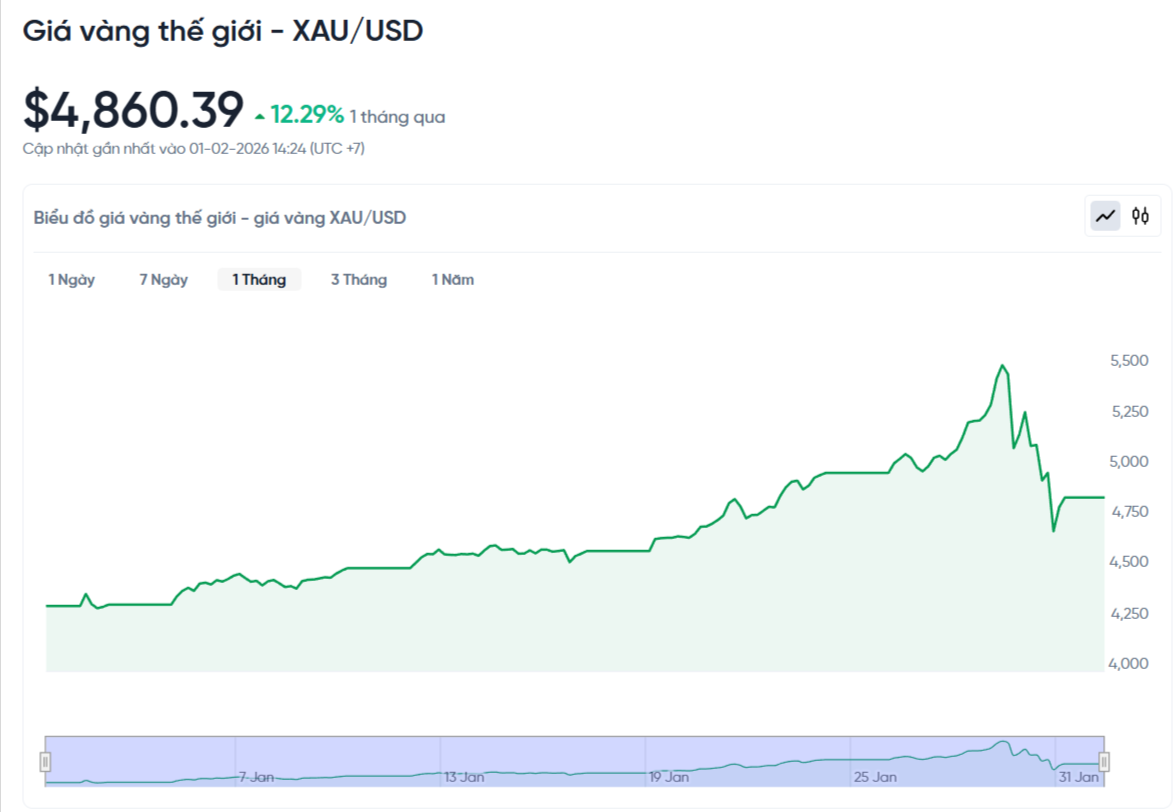Switch to the "3 Tháng" range

pos(358,279)
